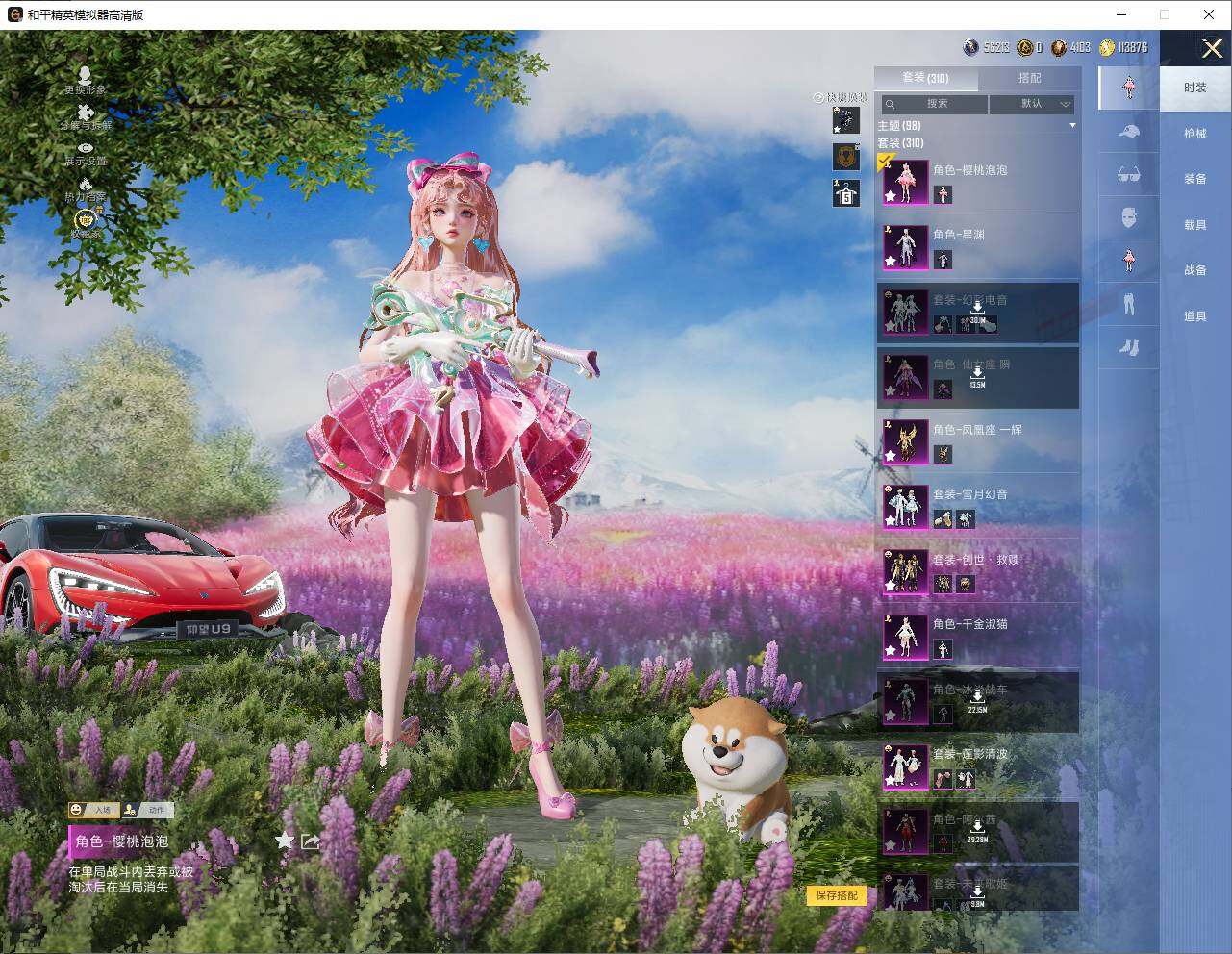Open the 搭配 matching tab
1232x954 pixels.
pyautogui.click(x=1029, y=78)
